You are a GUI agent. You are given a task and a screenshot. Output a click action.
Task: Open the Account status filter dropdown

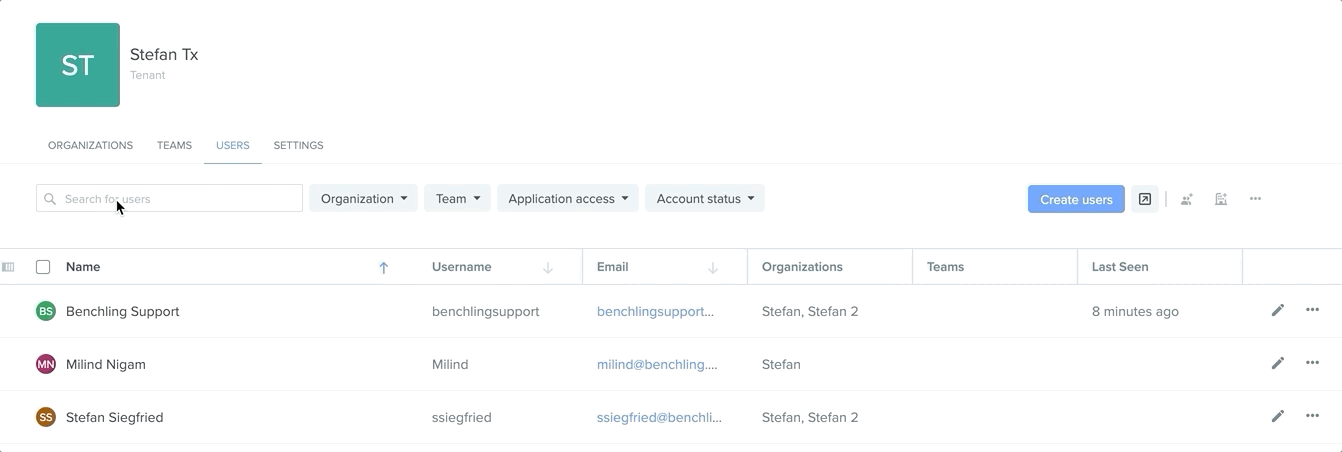[x=705, y=198]
